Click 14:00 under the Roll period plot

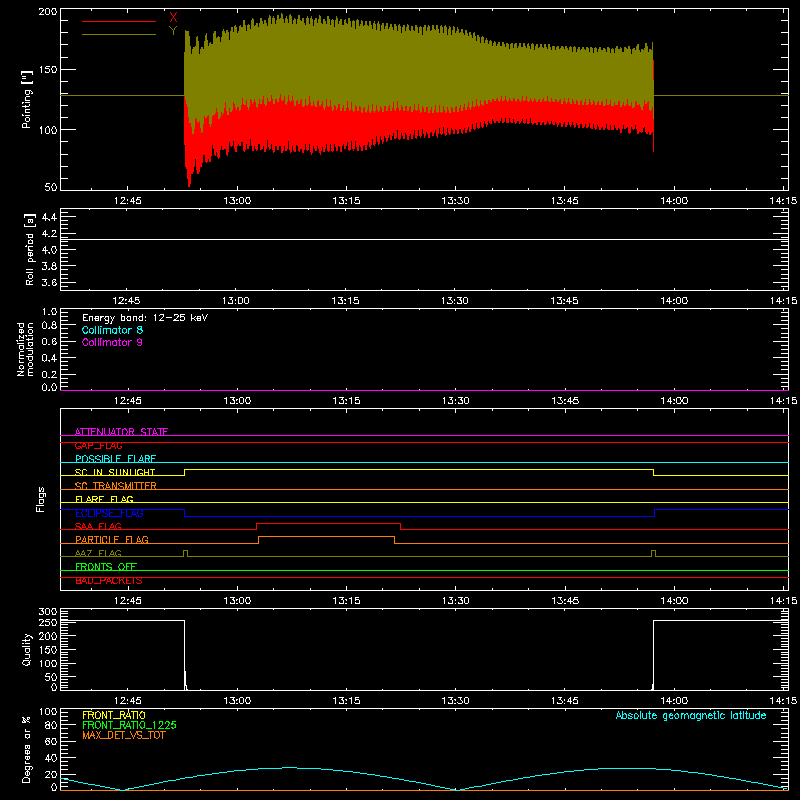(x=674, y=301)
